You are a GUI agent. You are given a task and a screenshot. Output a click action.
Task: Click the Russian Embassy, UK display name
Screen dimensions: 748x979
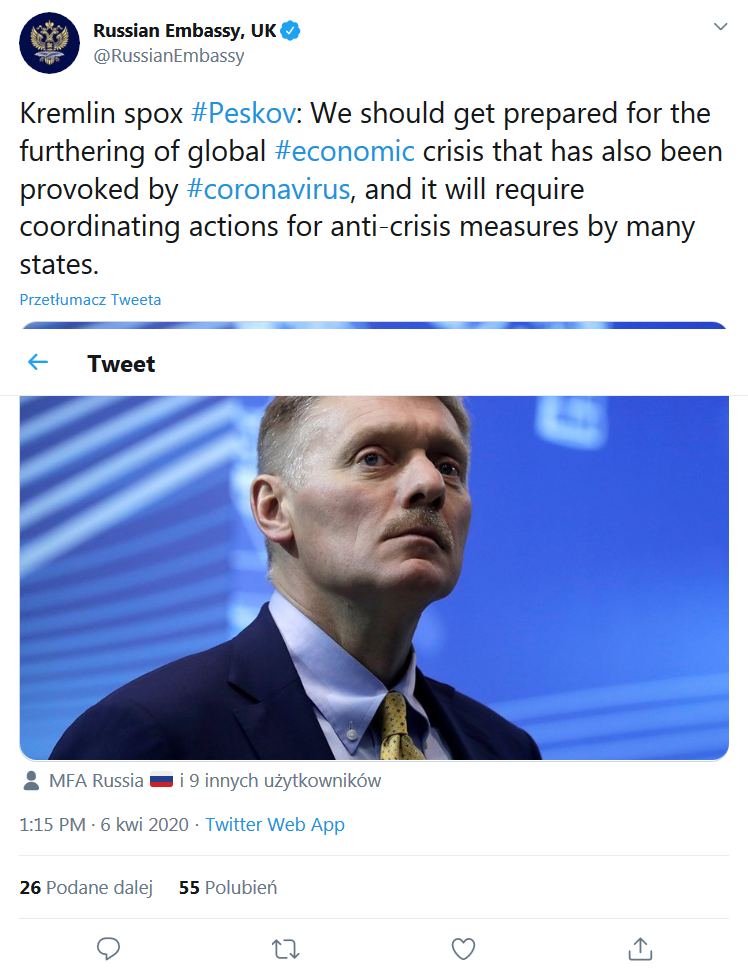click(184, 31)
